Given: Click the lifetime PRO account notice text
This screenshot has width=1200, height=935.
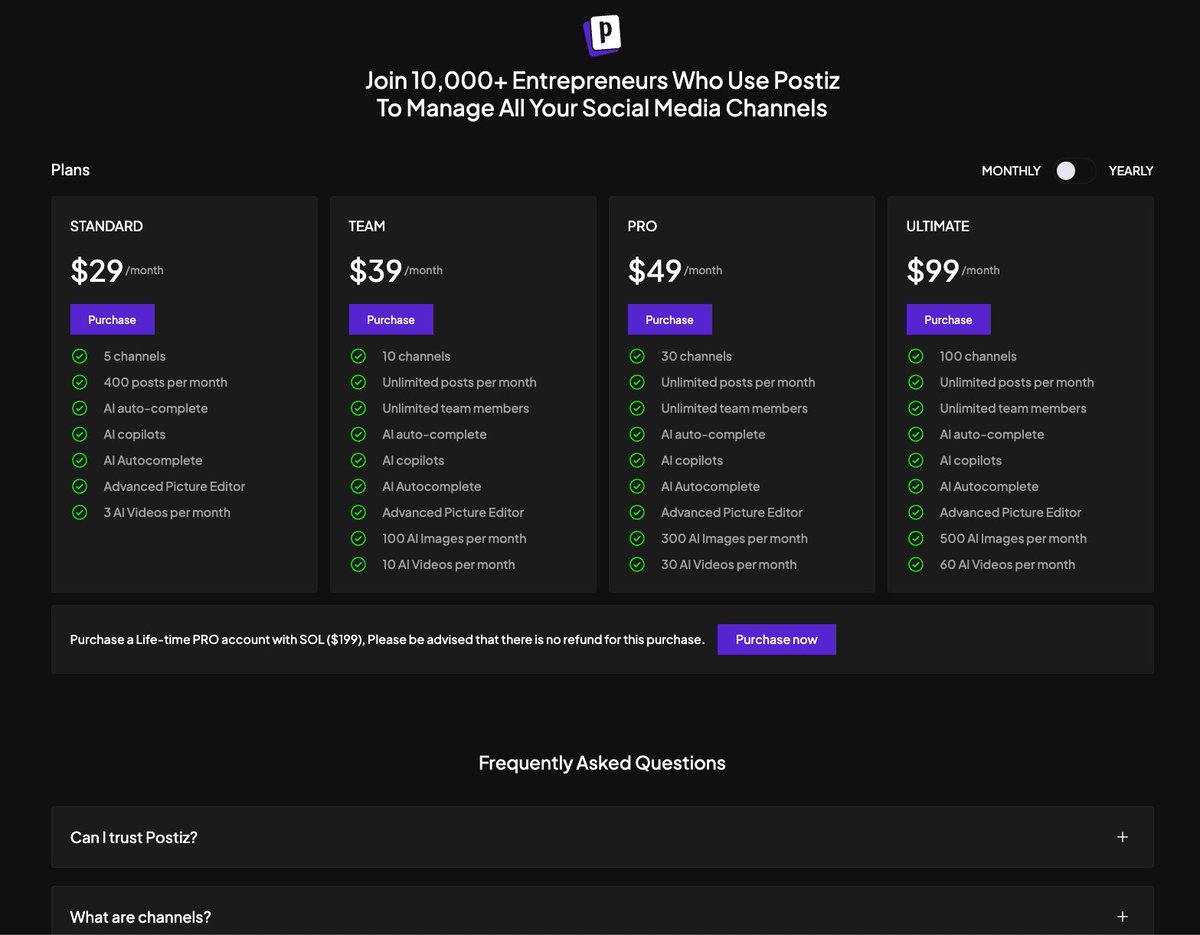Looking at the screenshot, I should click(387, 640).
